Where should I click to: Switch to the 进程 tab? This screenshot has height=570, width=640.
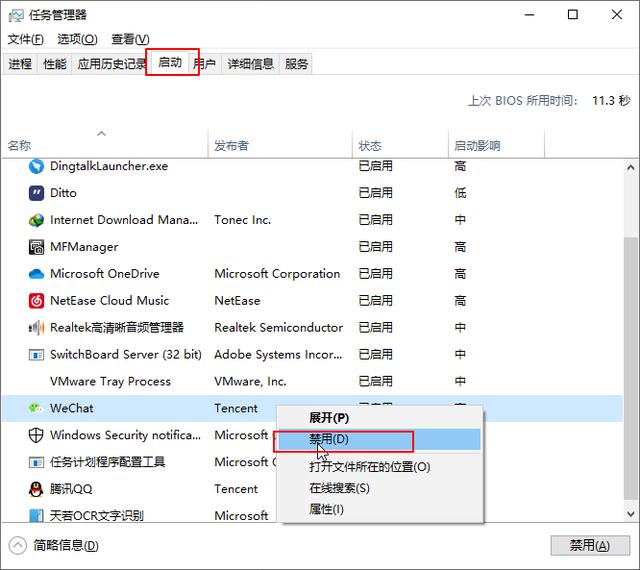point(20,64)
